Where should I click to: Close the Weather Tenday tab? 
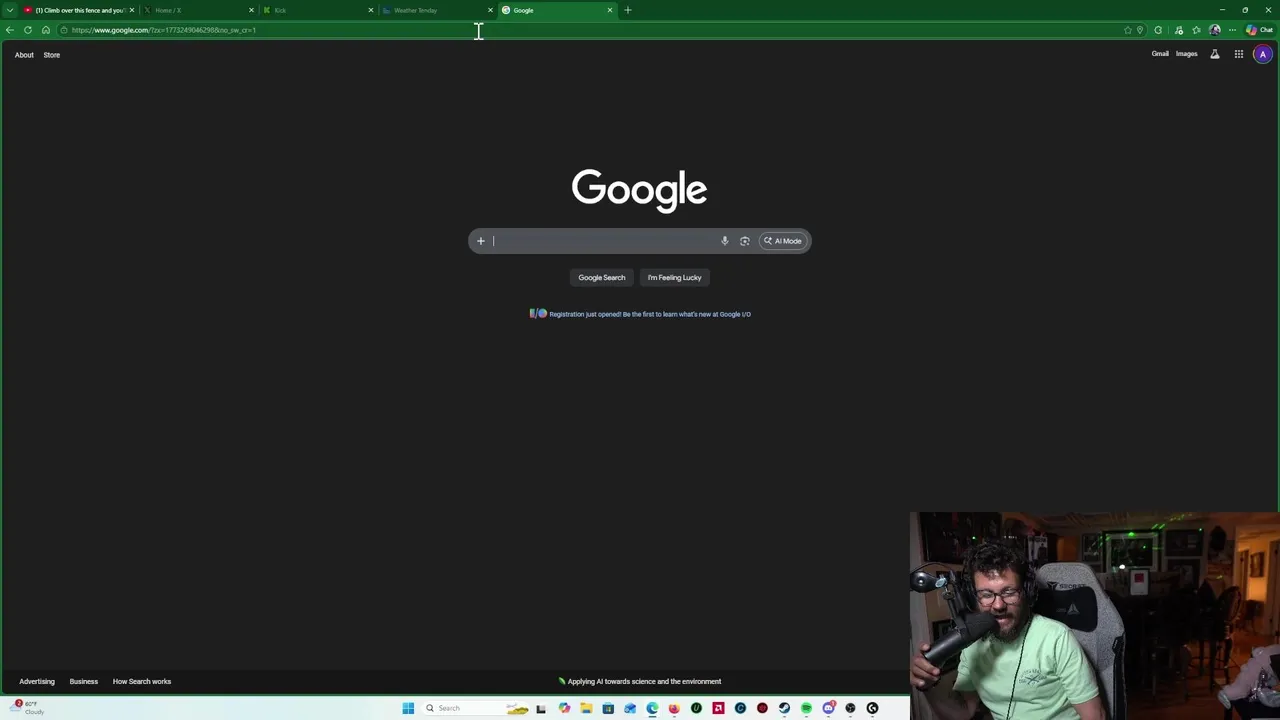coord(490,10)
